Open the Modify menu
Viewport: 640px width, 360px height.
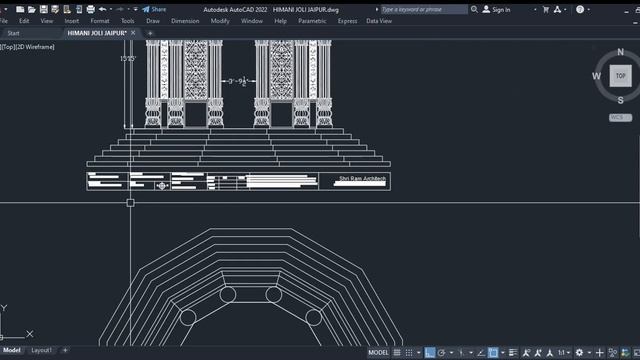(220, 21)
